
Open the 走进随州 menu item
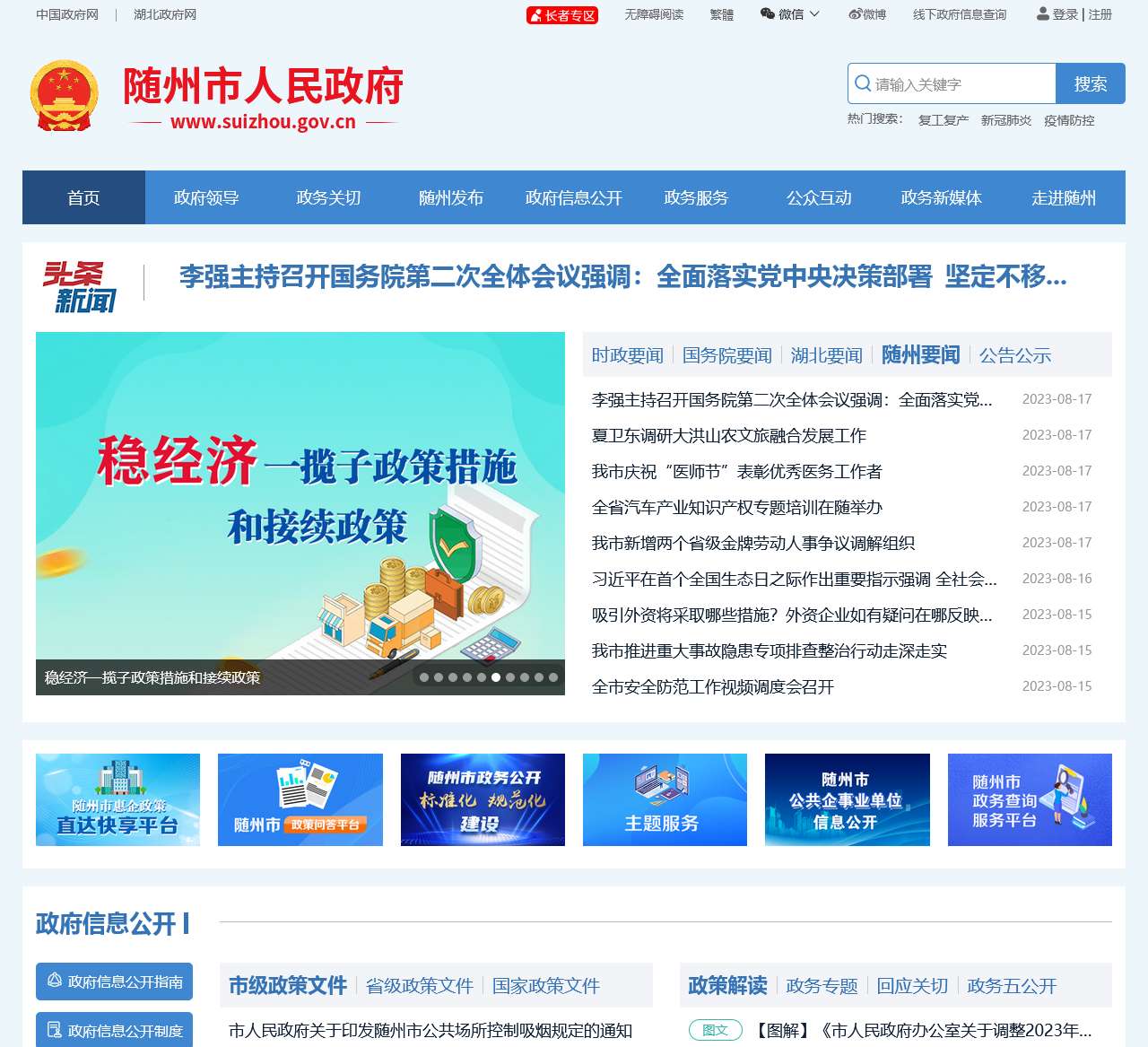coord(1064,197)
